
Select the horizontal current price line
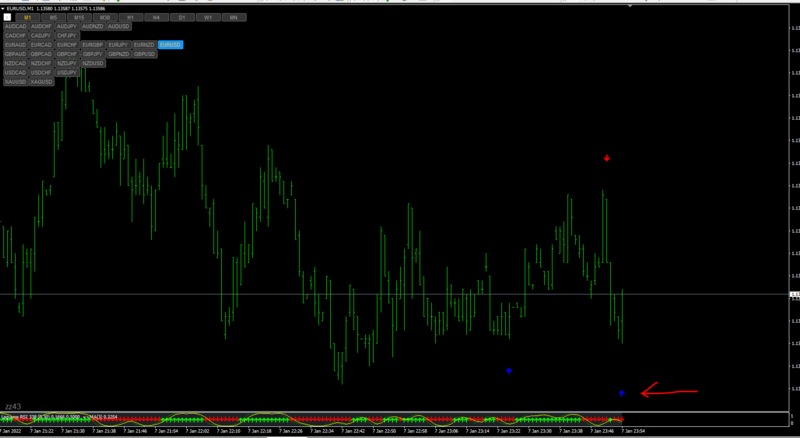click(394, 295)
